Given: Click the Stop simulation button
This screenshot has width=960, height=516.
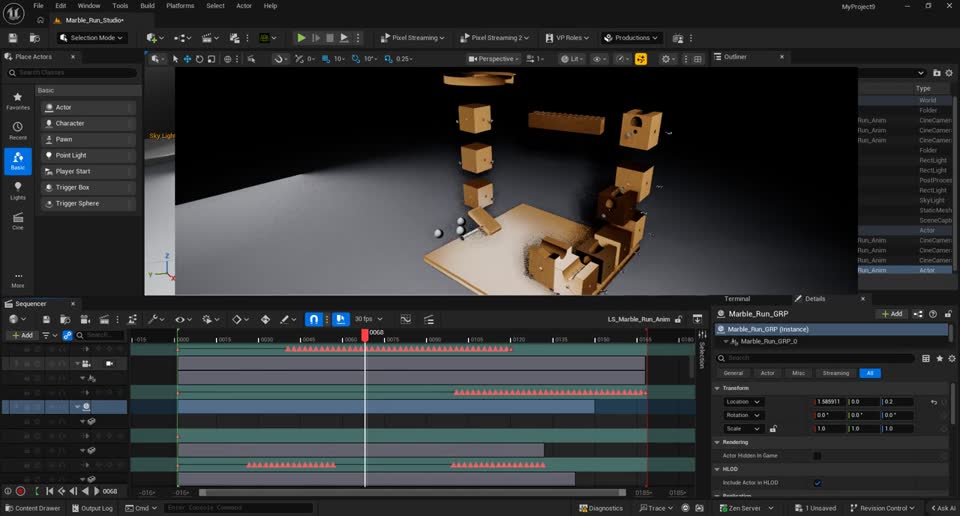Looking at the screenshot, I should coord(329,38).
